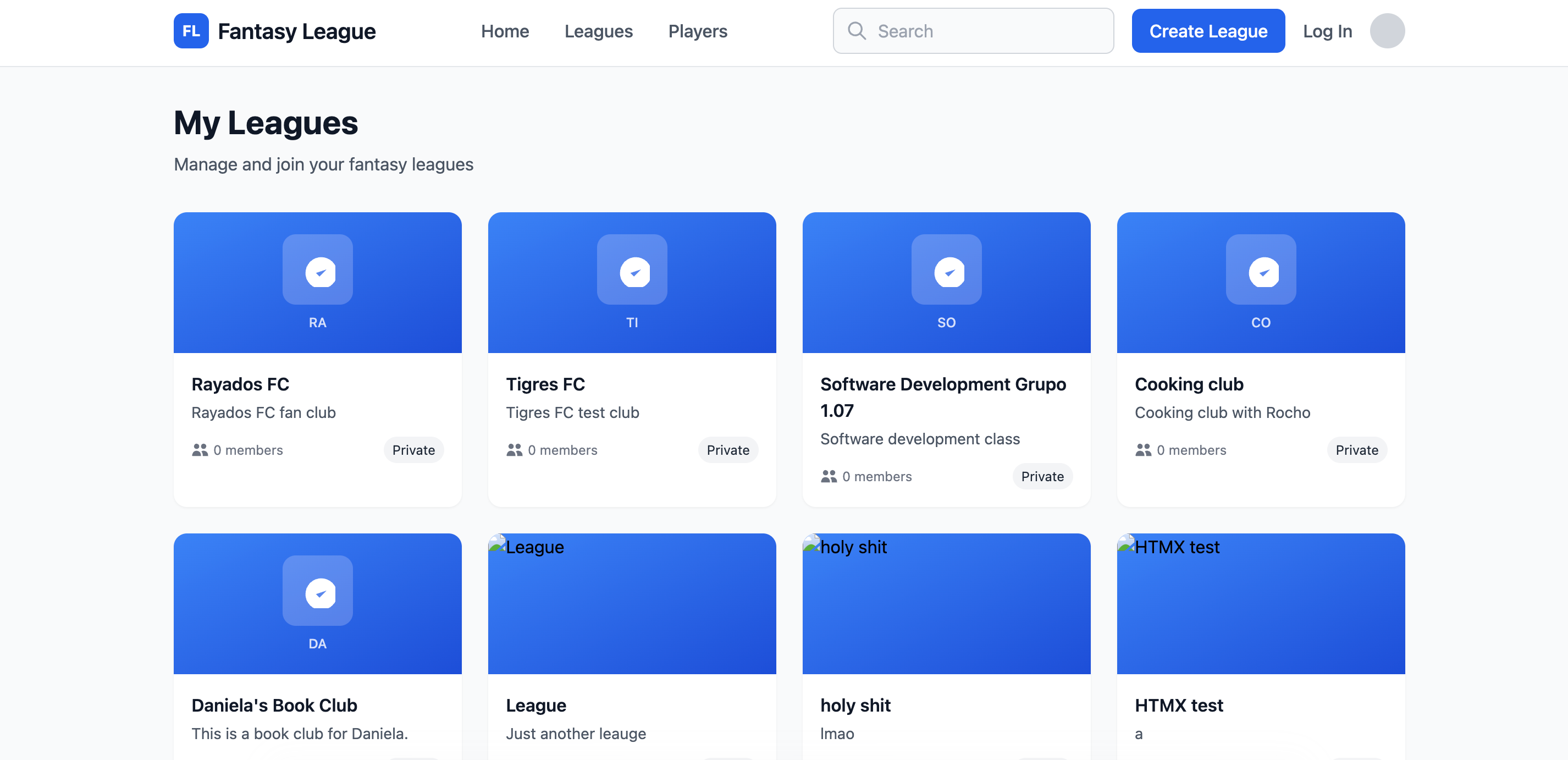Open the Leagues nav item

pyautogui.click(x=598, y=31)
